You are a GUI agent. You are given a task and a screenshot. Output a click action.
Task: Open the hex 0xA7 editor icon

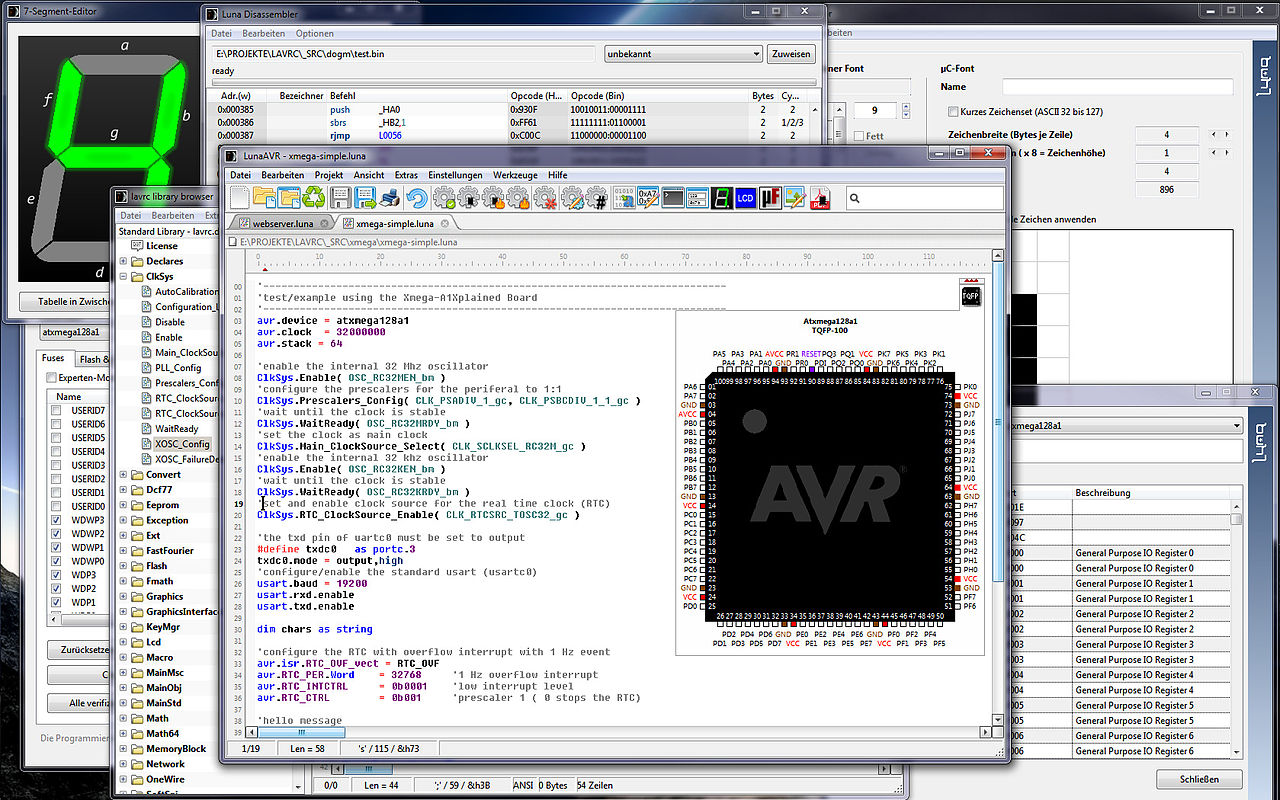[648, 197]
